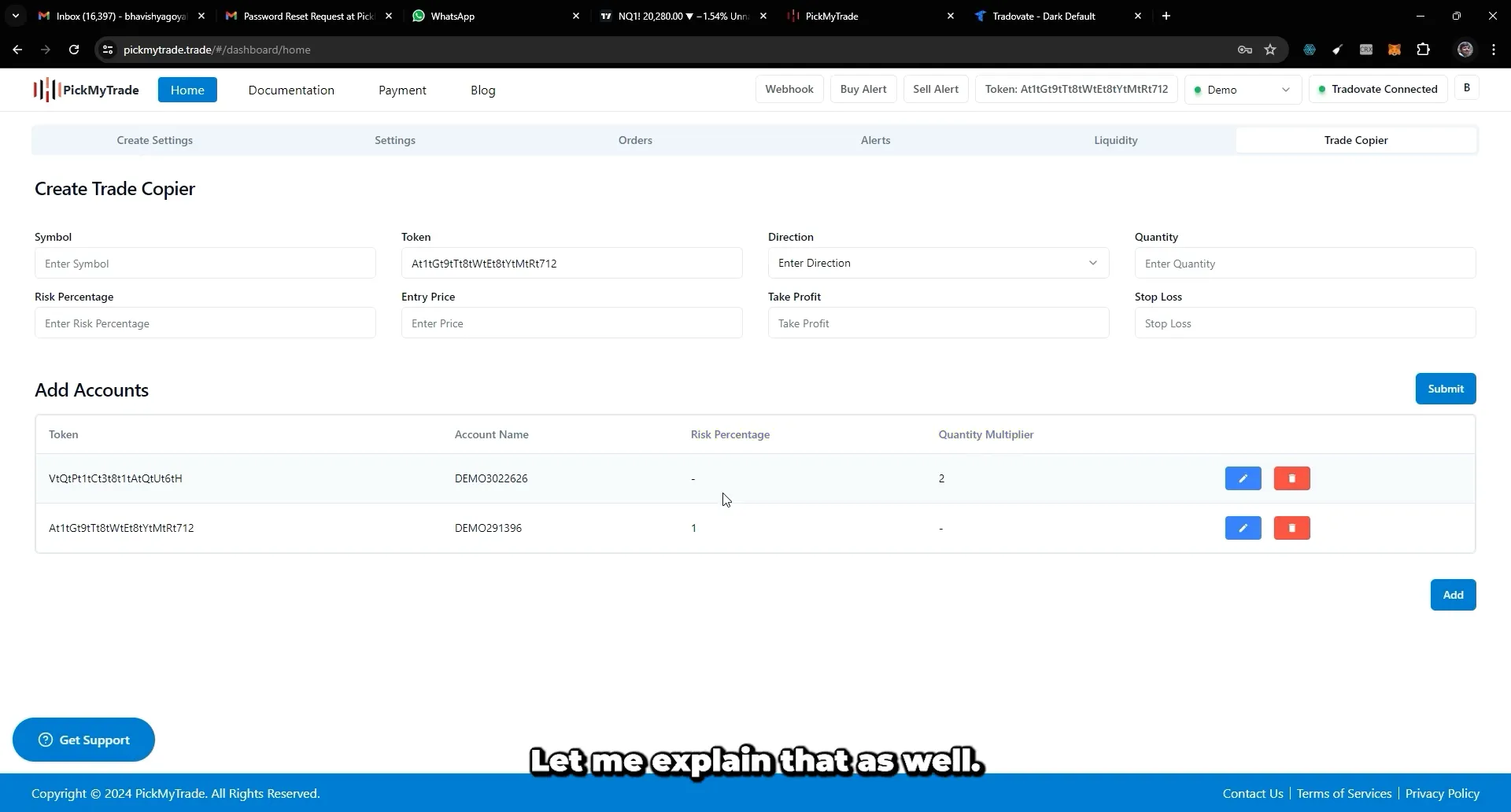Open the Documentation nav link
The height and width of the screenshot is (812, 1511).
[291, 90]
